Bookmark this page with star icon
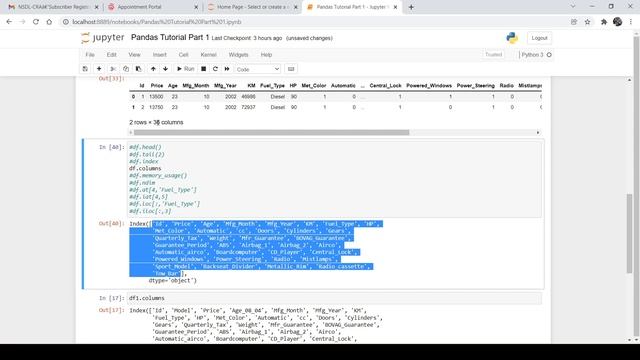This screenshot has width=640, height=360. pyautogui.click(x=587, y=22)
